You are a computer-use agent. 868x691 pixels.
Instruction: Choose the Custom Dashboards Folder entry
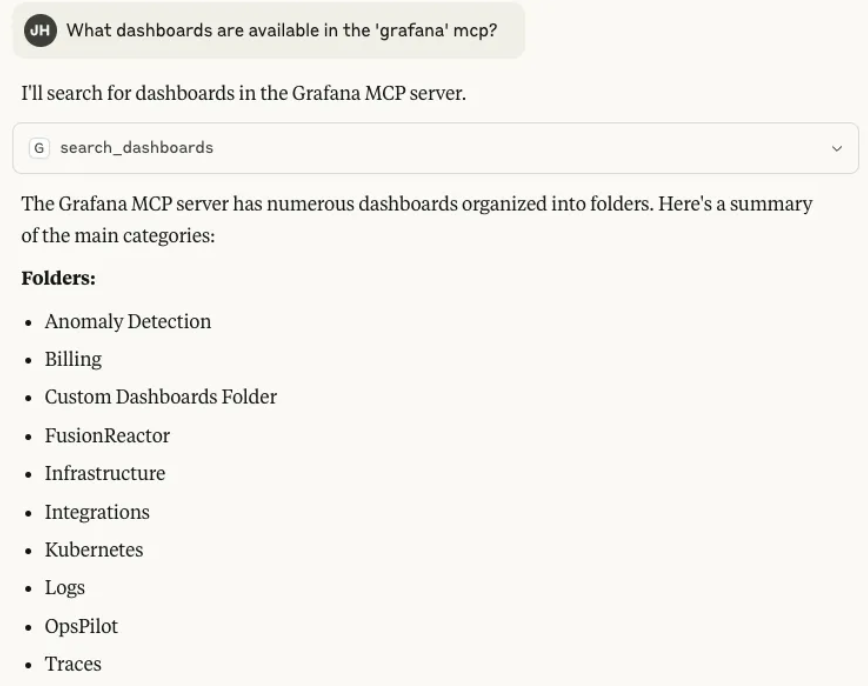coord(161,397)
